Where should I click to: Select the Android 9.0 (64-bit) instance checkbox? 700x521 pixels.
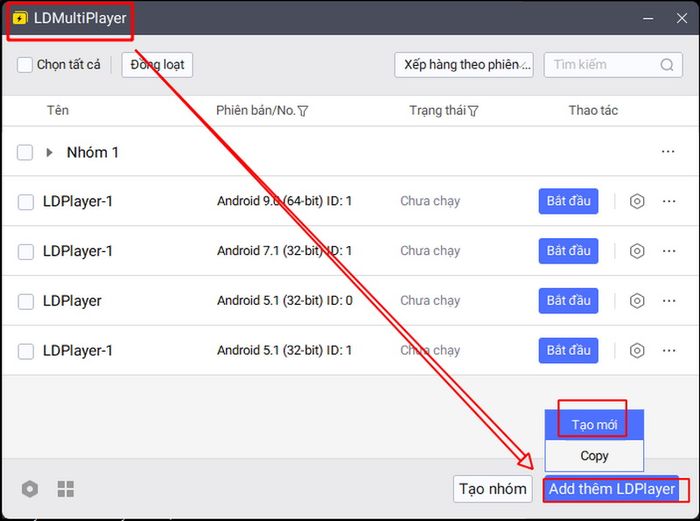[25, 202]
